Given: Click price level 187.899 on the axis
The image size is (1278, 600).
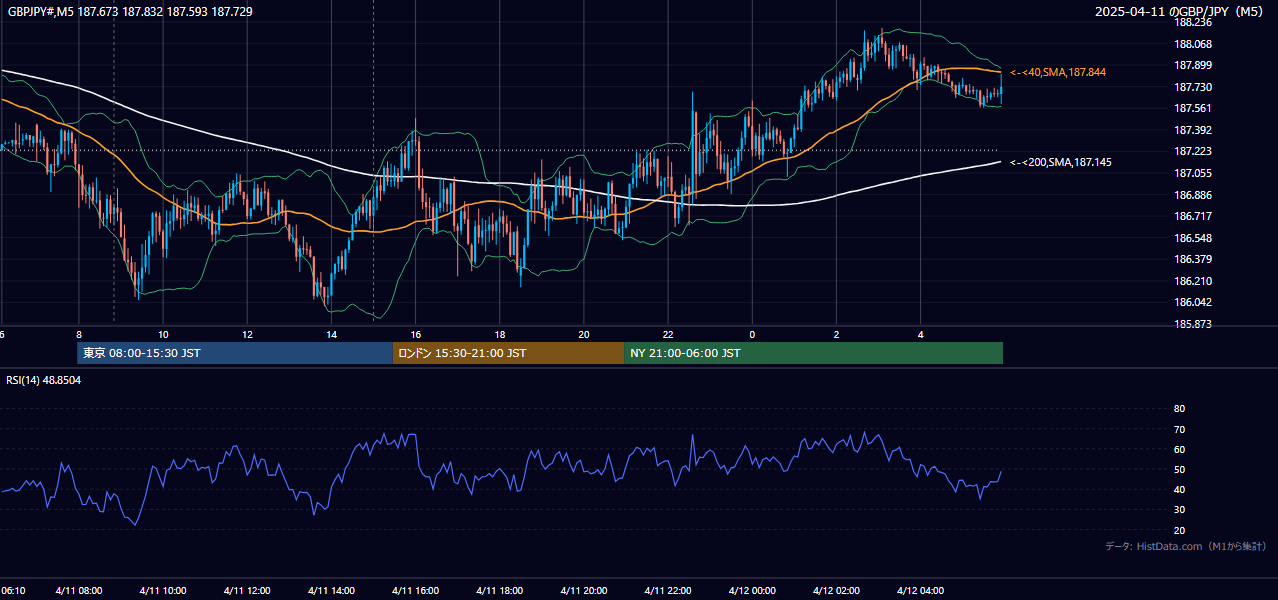Looking at the screenshot, I should coord(1193,65).
